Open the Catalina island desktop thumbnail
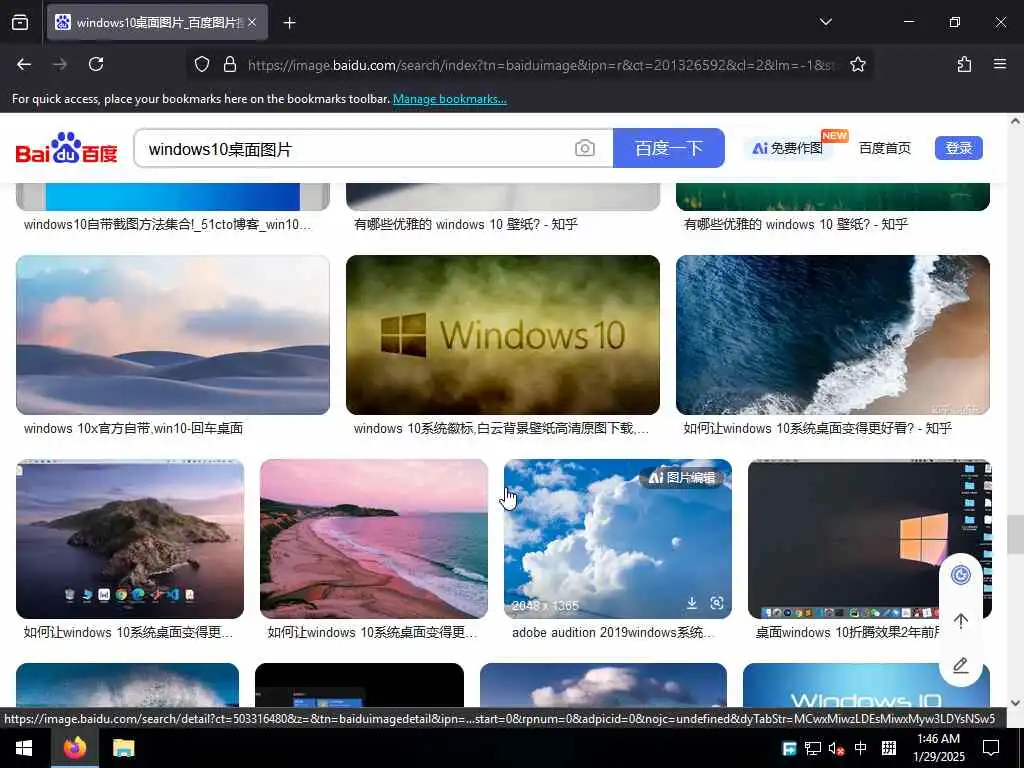Image resolution: width=1024 pixels, height=768 pixels. click(x=130, y=539)
